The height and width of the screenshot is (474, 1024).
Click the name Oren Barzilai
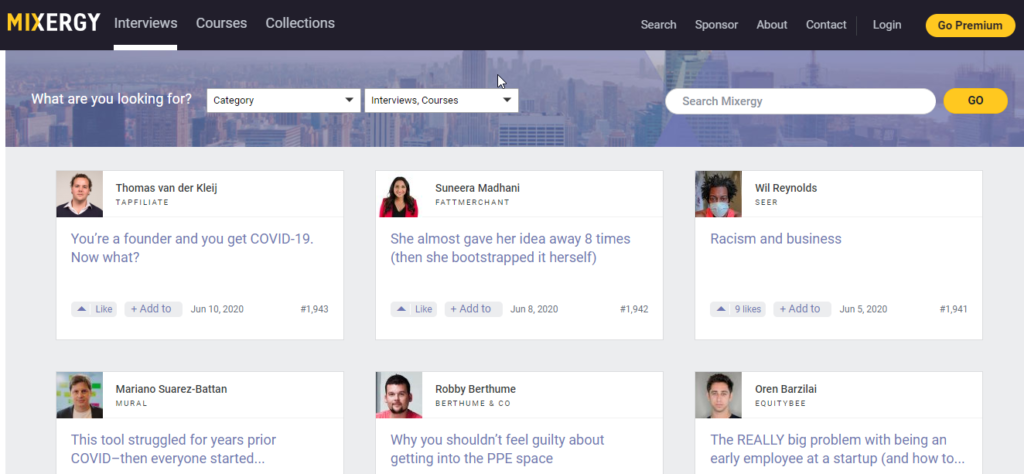[x=786, y=389]
